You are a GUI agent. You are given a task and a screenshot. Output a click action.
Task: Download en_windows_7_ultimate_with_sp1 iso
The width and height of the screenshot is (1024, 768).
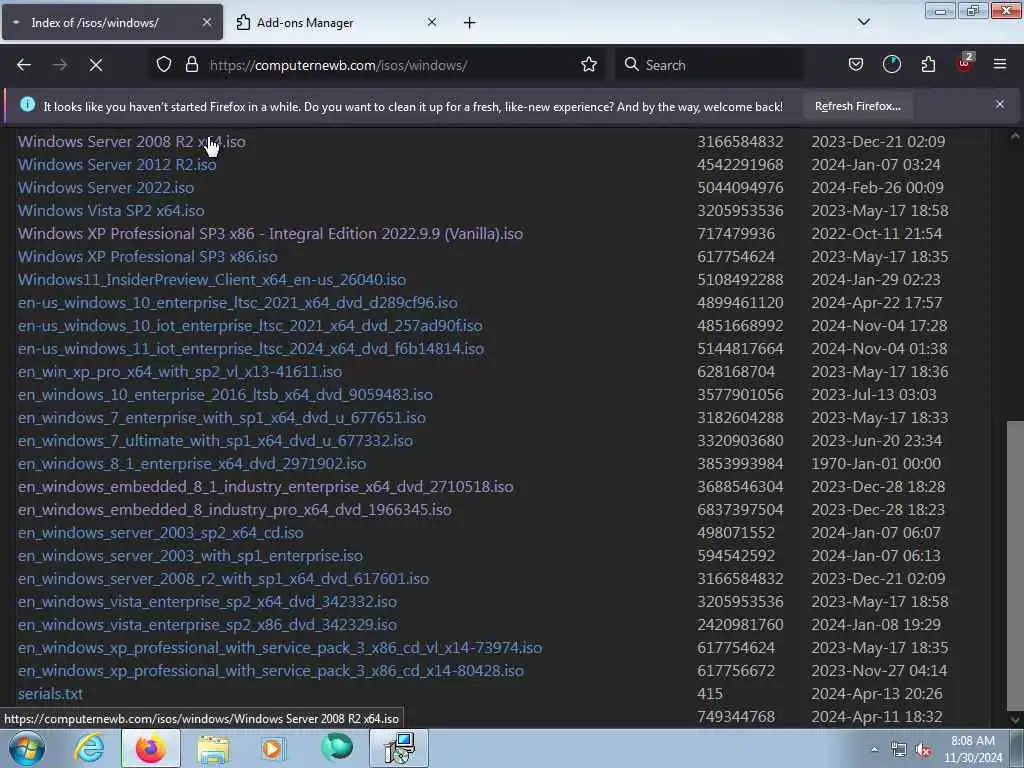(x=216, y=441)
